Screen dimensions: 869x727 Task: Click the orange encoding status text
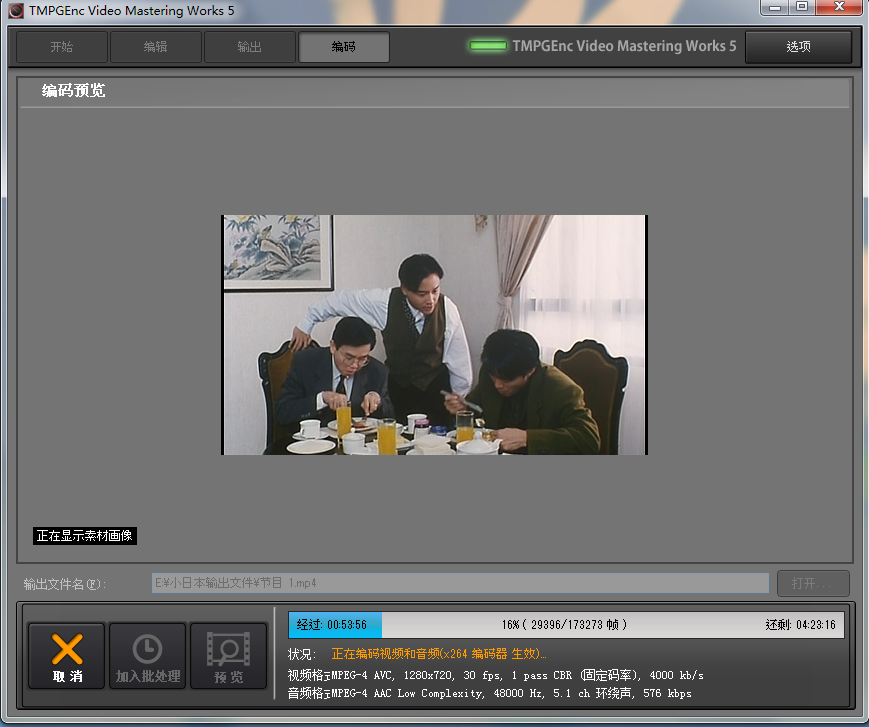tap(439, 654)
